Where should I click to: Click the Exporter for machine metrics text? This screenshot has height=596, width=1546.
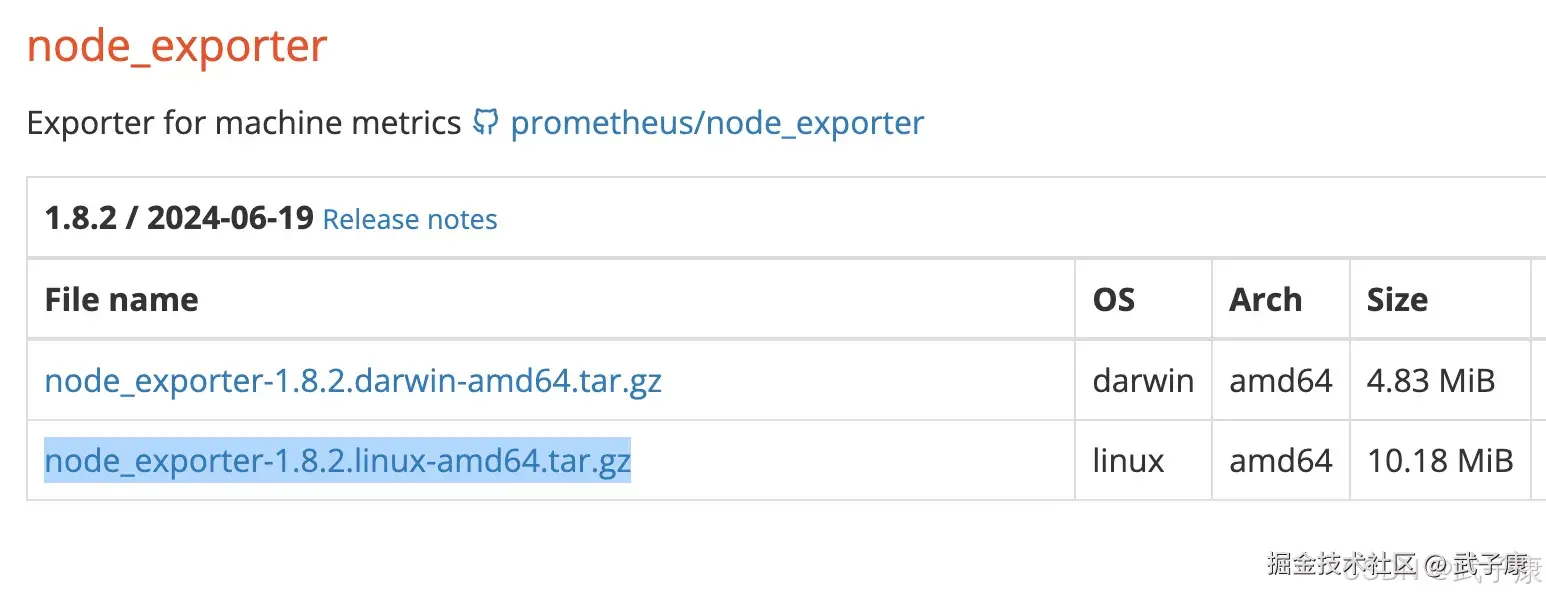[247, 122]
